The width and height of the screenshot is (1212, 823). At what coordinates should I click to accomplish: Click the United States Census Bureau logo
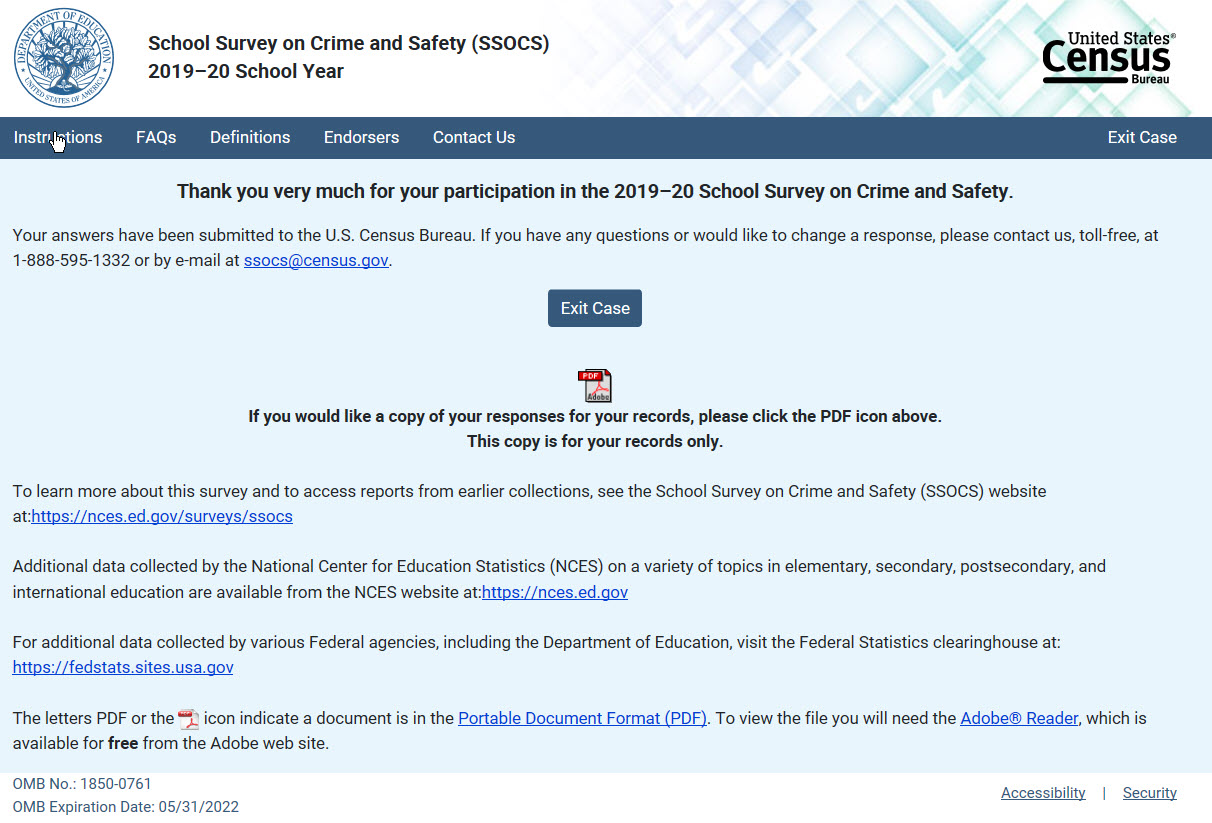pyautogui.click(x=1108, y=58)
